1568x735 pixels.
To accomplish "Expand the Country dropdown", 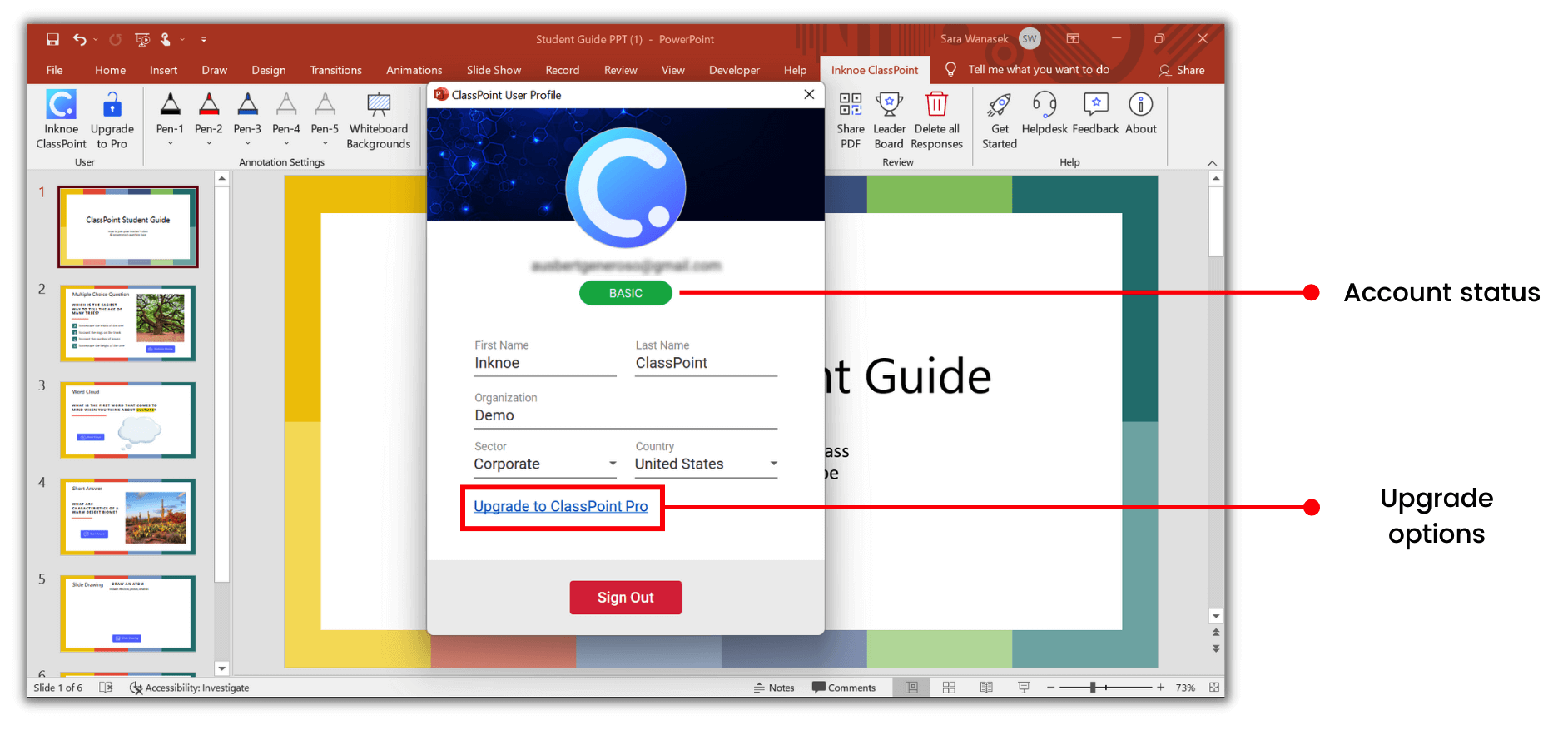I will (773, 464).
